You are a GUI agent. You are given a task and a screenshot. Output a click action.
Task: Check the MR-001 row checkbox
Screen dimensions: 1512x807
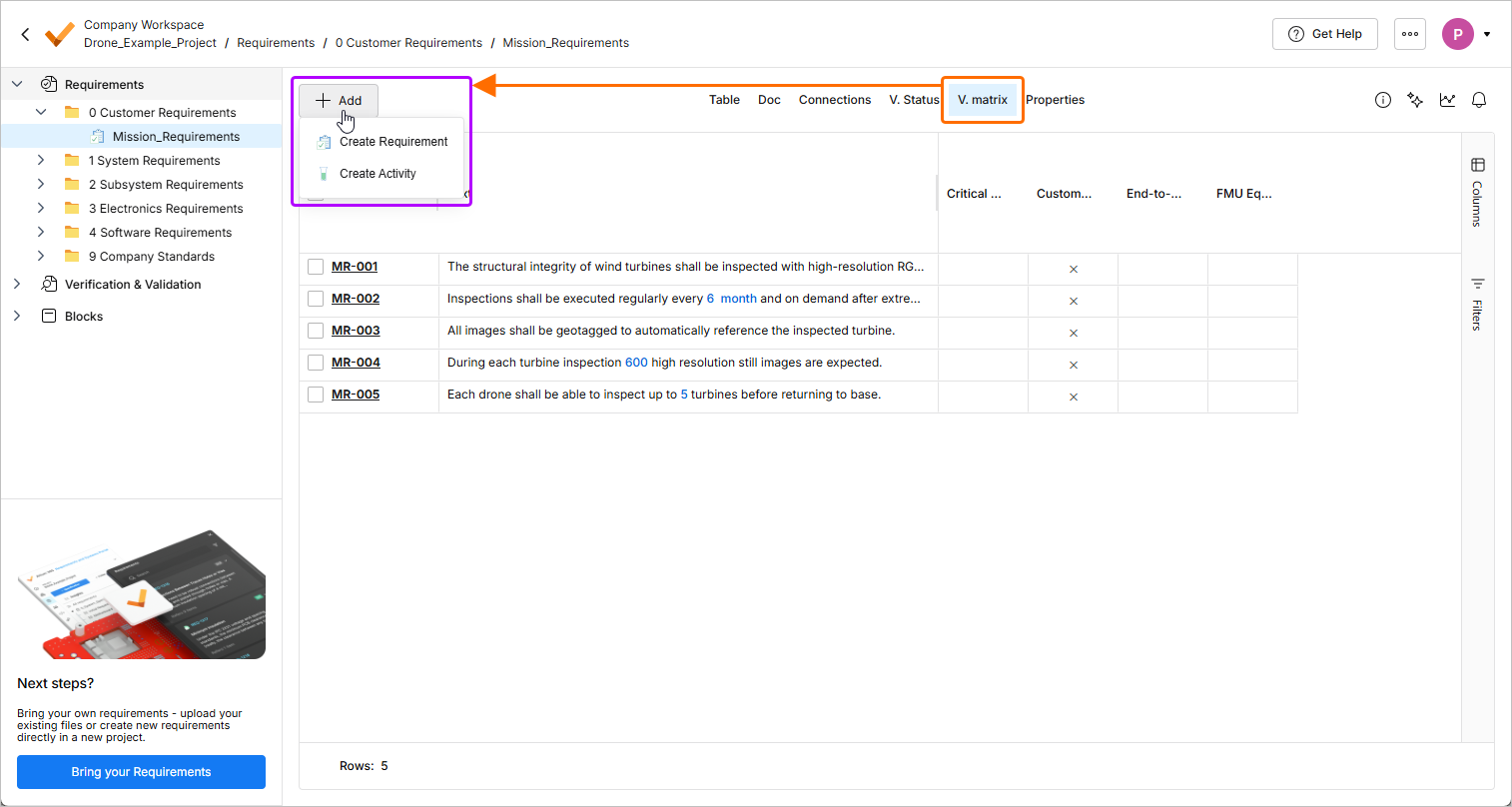coord(316,267)
